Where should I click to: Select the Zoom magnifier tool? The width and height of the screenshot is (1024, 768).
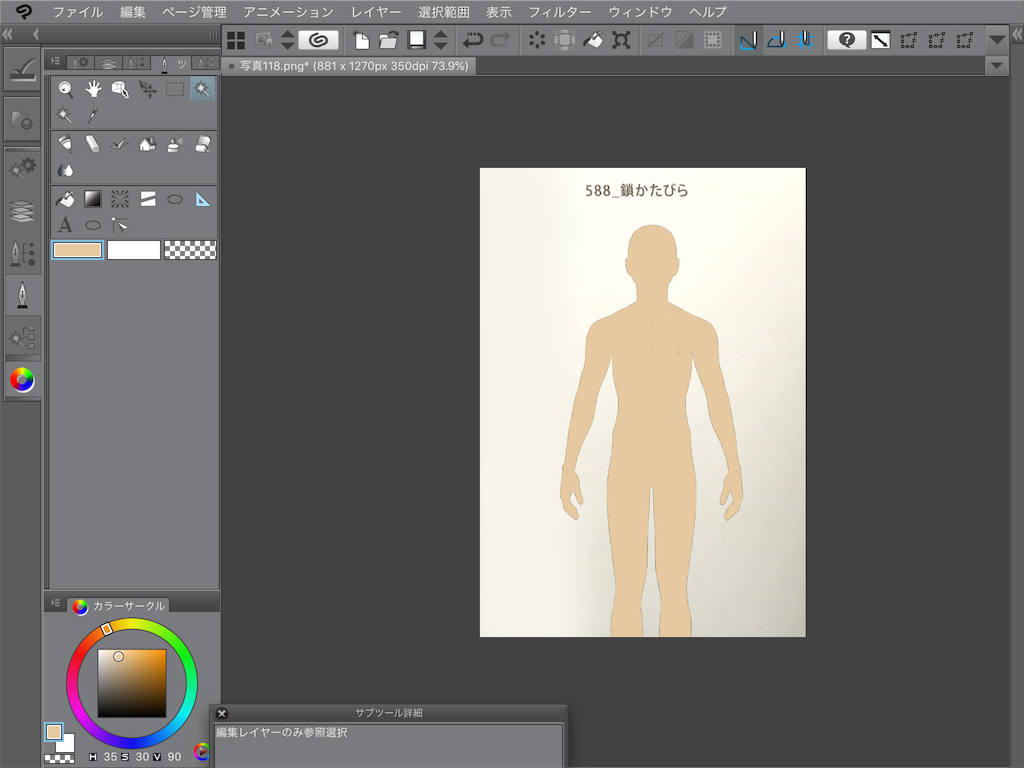pyautogui.click(x=65, y=89)
